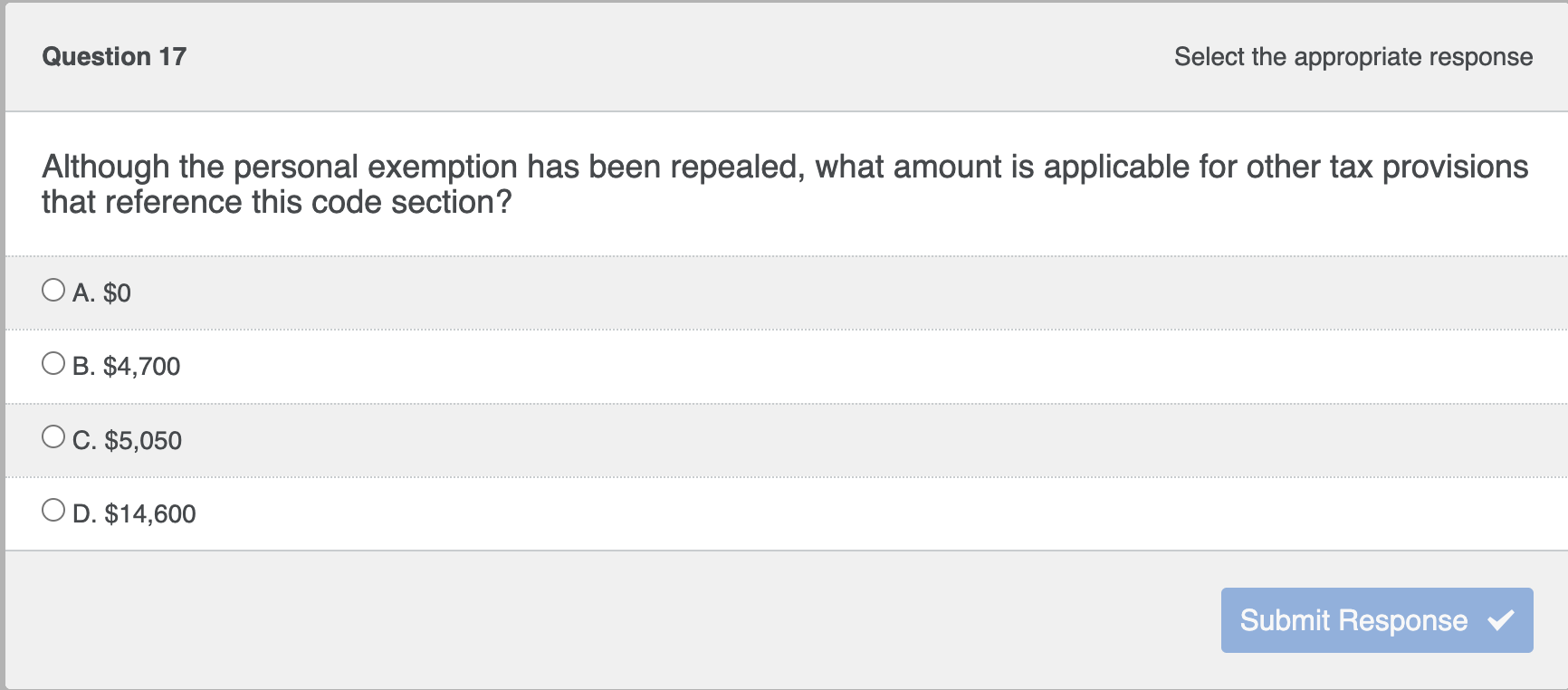
Task: Select the answer row labeled $14,600
Action: [362, 513]
